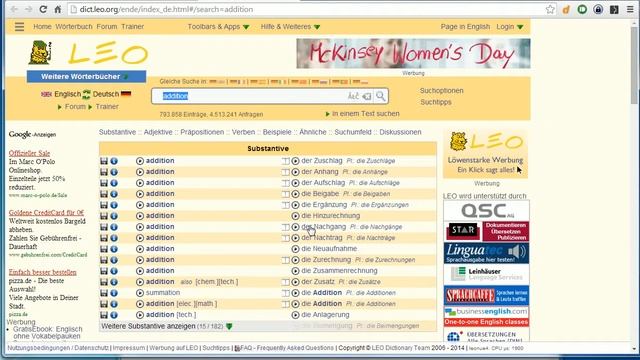The width and height of the screenshot is (640, 360).
Task: Jump to the Beispiele section
Action: click(277, 132)
